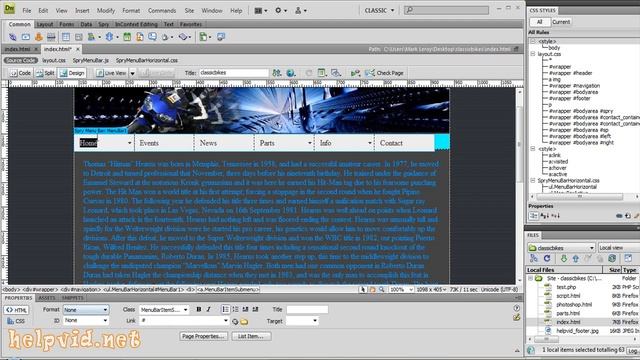
Task: Click Browse for File folder icon
Action: coord(244,321)
